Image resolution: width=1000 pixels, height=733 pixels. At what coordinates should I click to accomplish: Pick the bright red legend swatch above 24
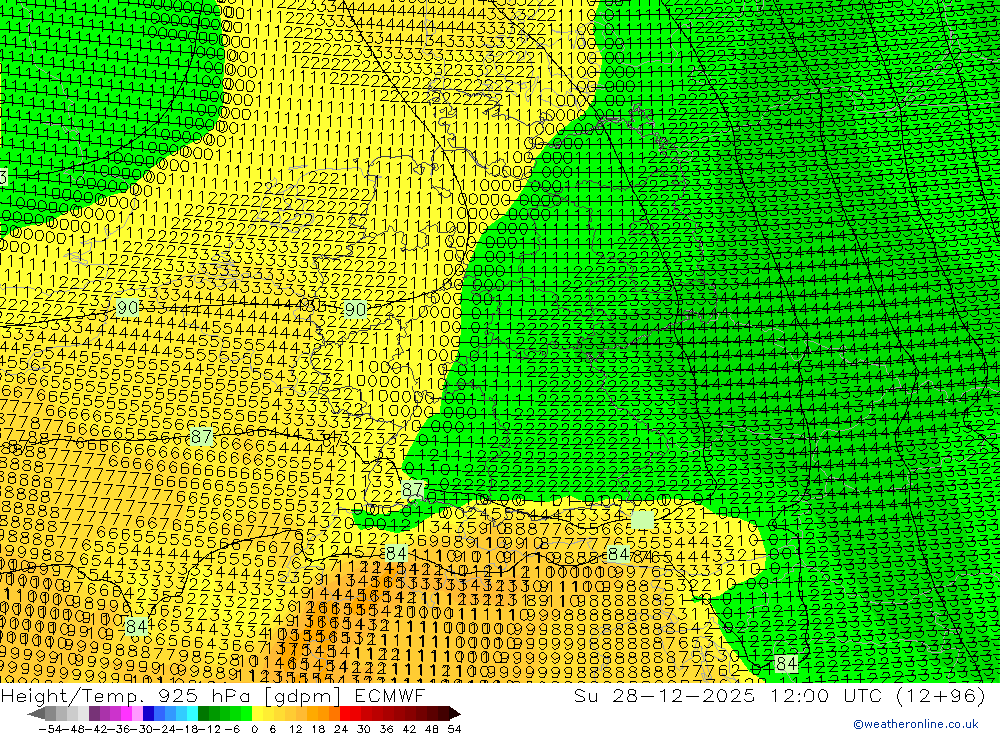(x=345, y=713)
